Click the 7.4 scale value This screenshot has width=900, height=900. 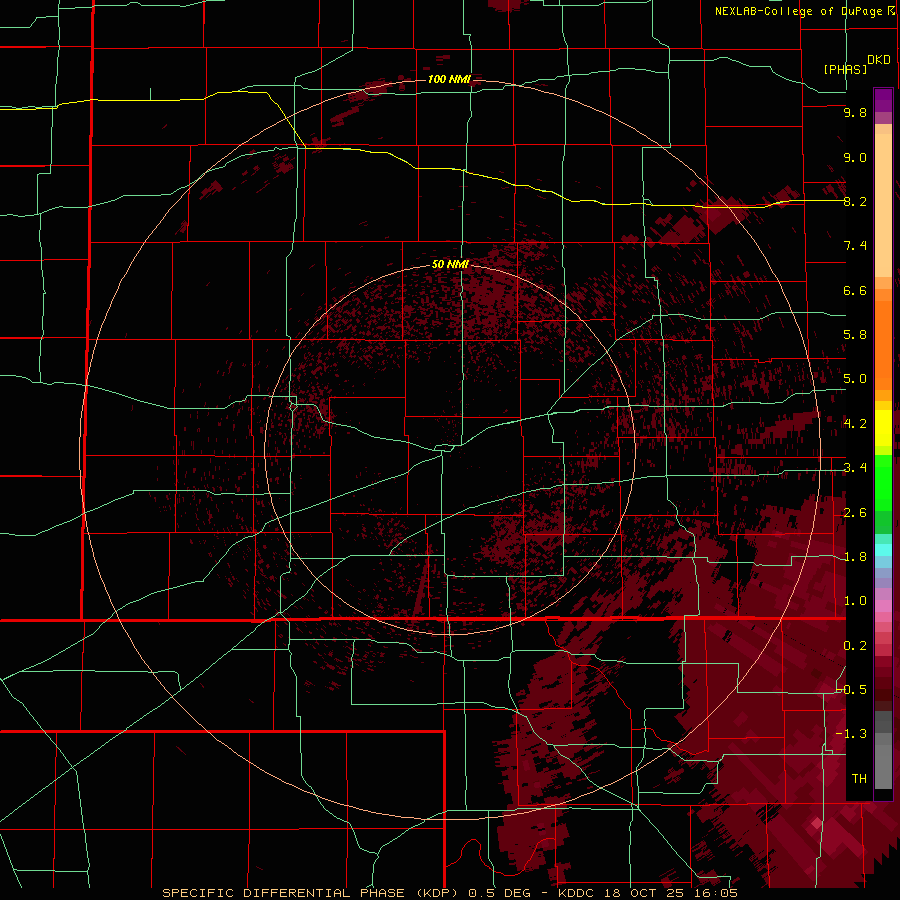coord(855,246)
